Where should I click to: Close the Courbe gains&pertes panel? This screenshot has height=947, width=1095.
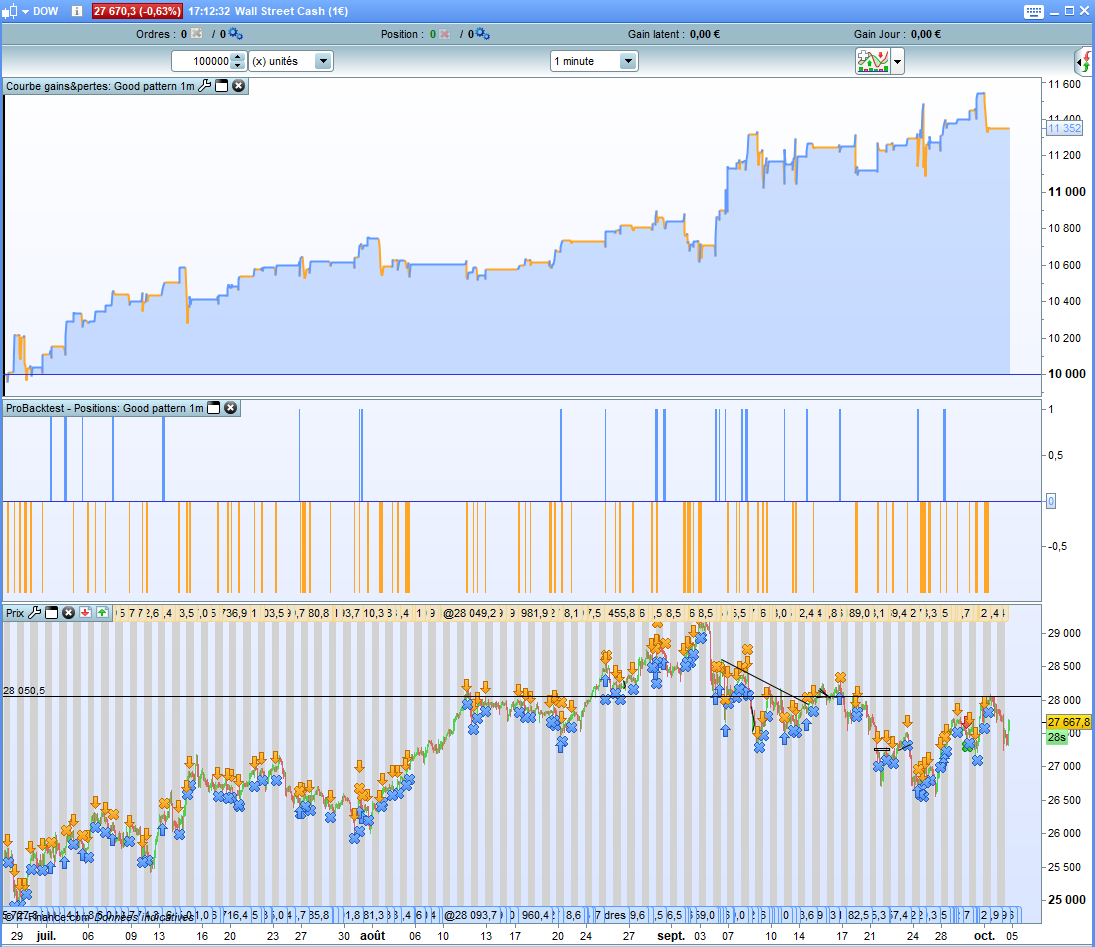pyautogui.click(x=239, y=86)
